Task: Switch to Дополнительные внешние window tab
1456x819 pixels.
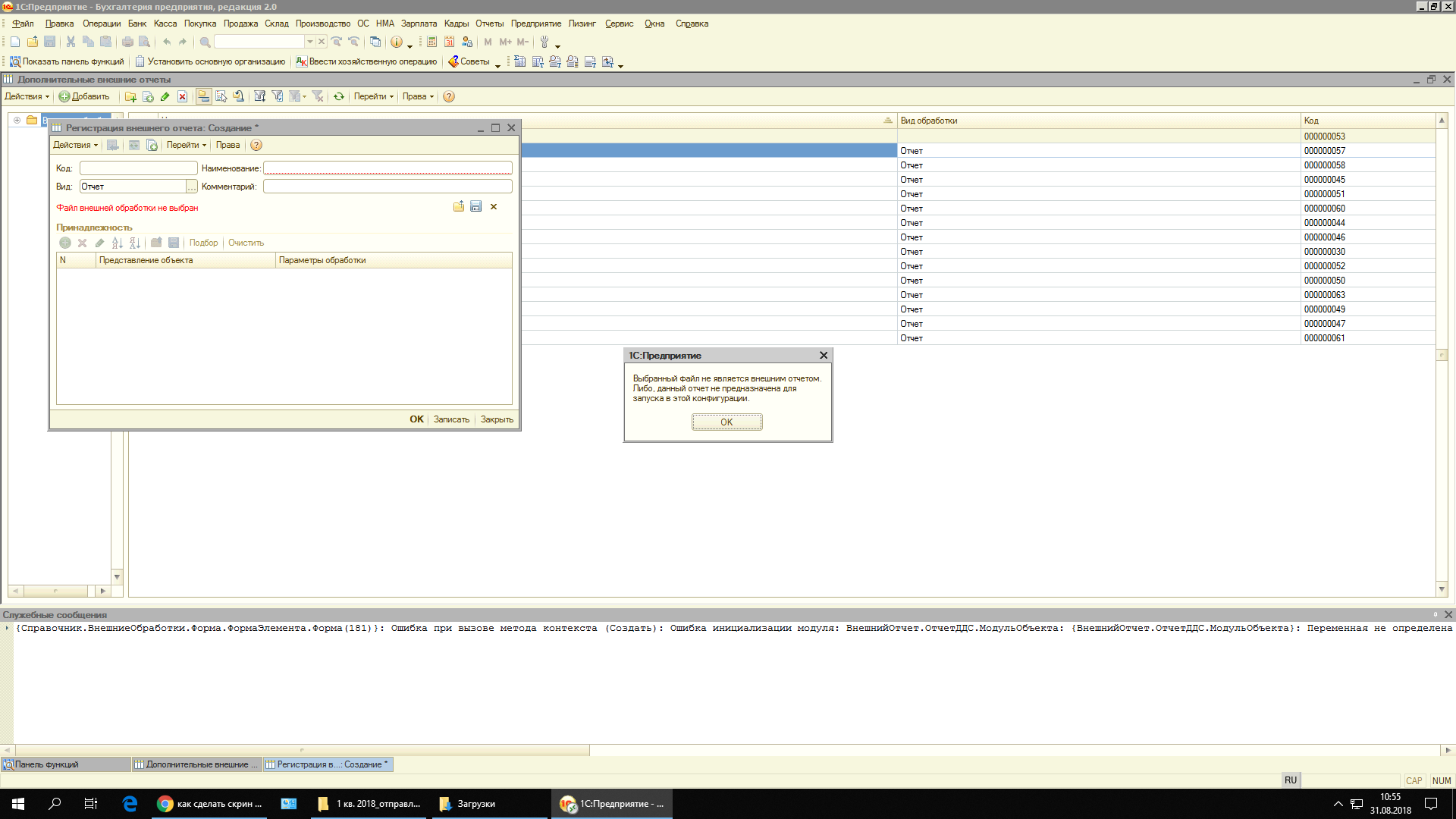Action: 197,764
